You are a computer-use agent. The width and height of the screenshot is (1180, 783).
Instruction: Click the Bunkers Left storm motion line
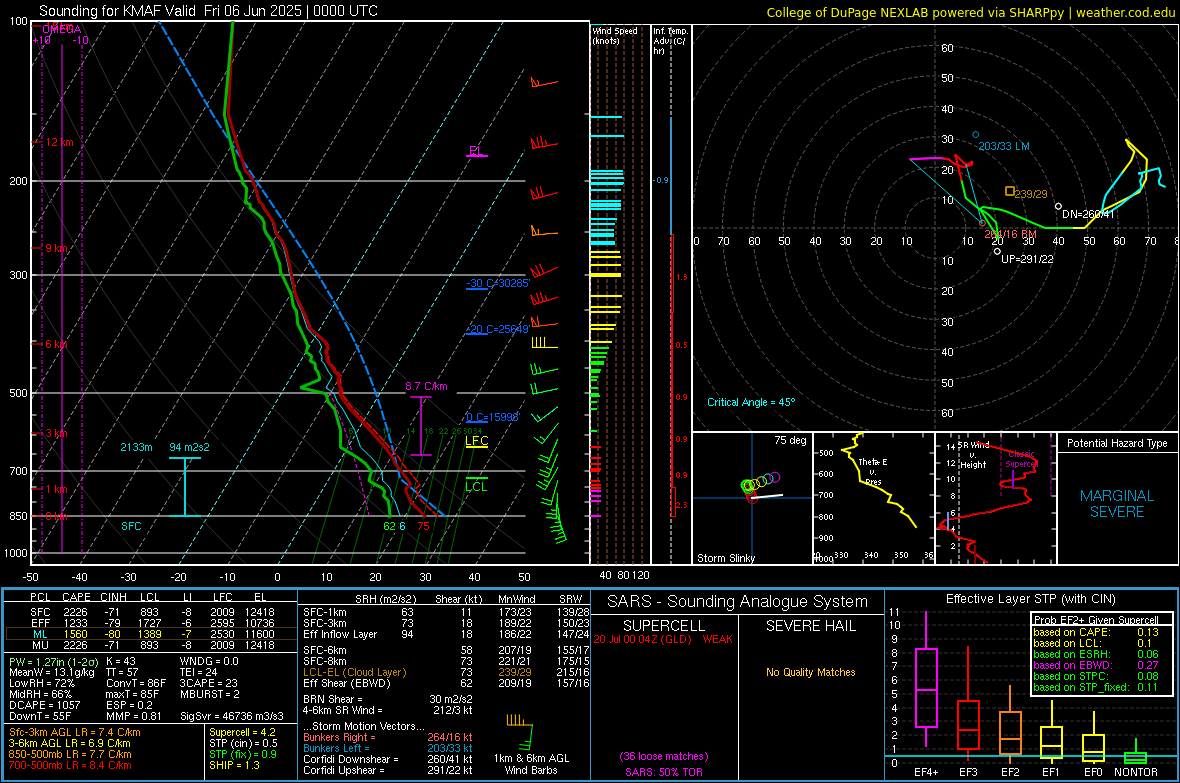coord(388,748)
